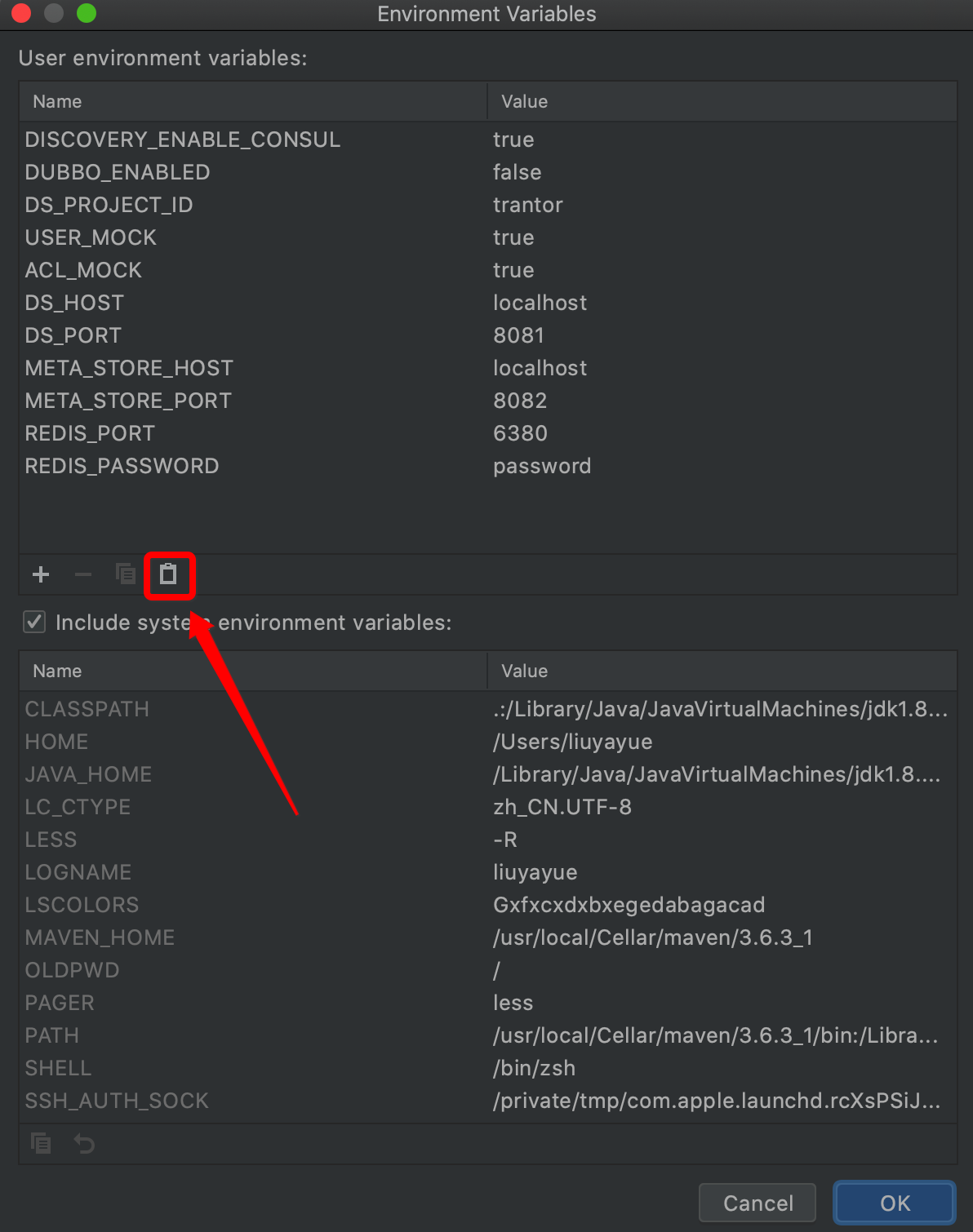
Task: Confirm changes with OK
Action: (894, 1202)
